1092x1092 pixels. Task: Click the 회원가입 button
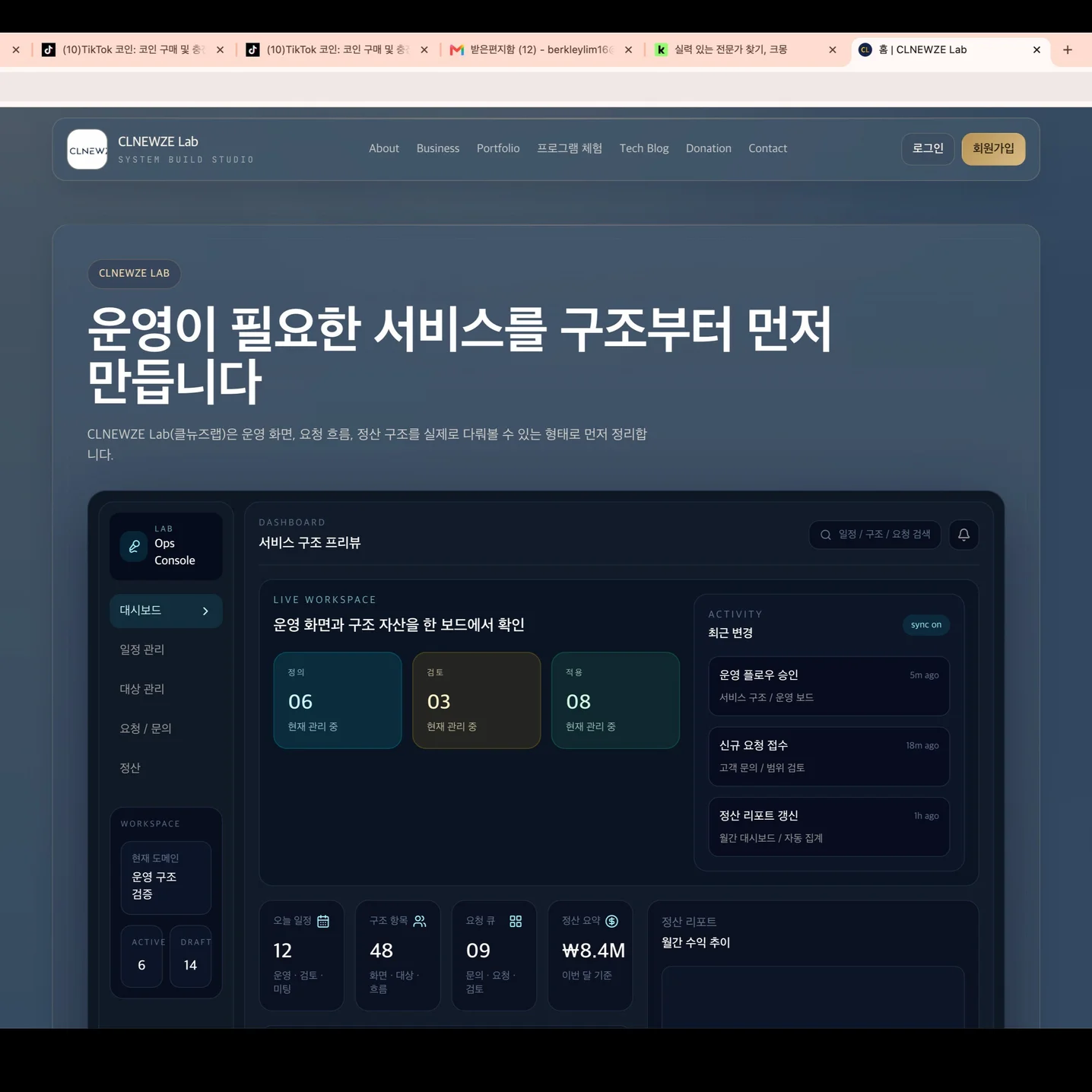point(993,149)
